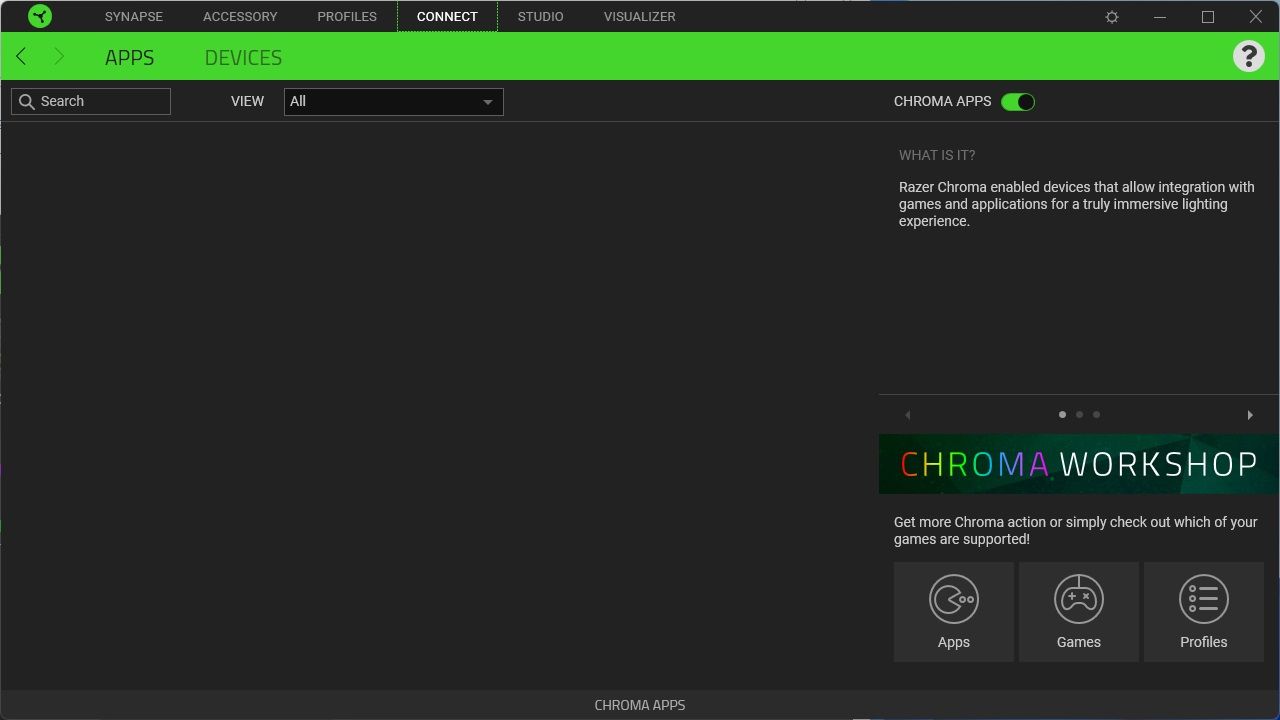
Task: Toggle the Chroma Apps switch off
Action: (x=1018, y=102)
